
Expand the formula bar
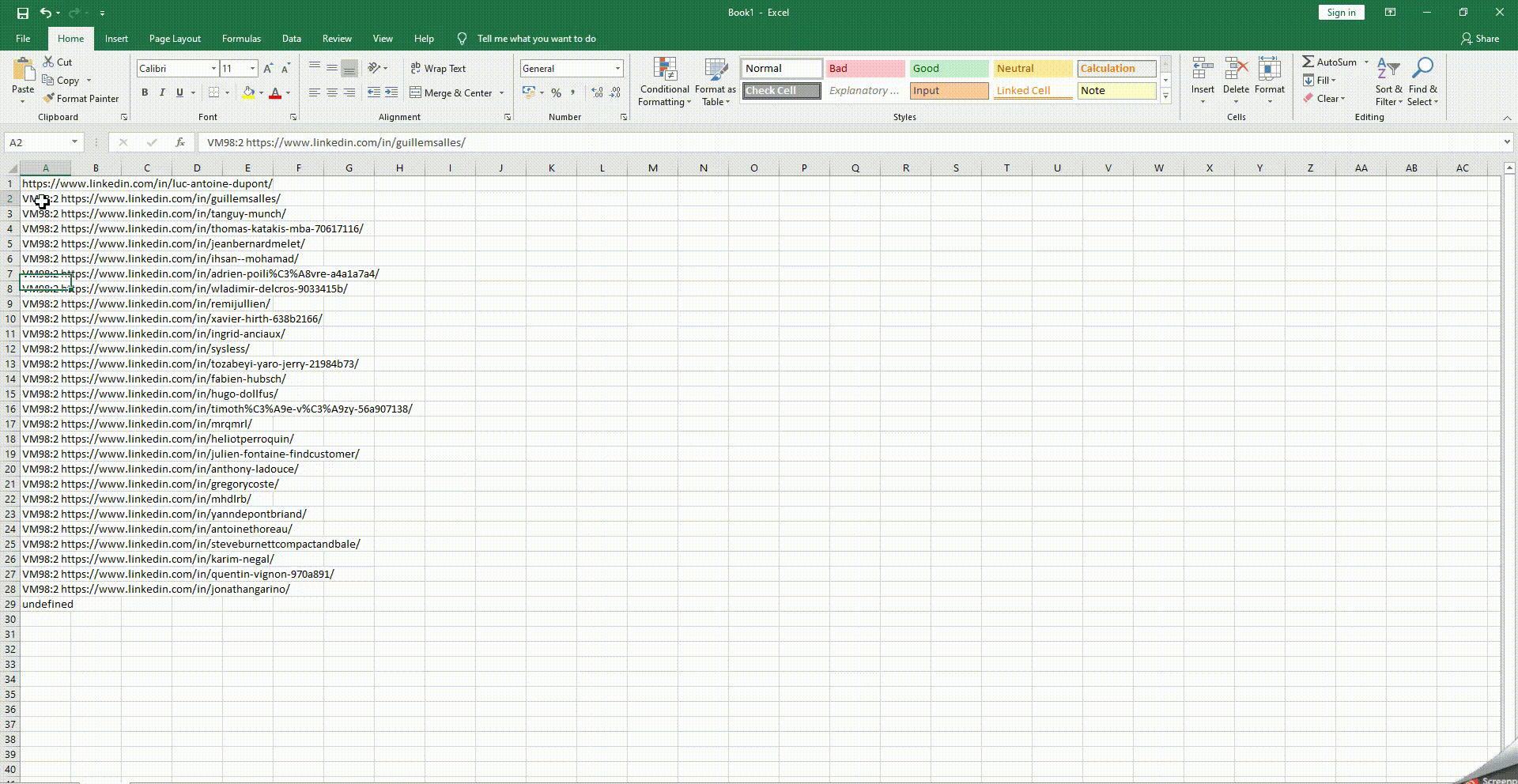pyautogui.click(x=1507, y=142)
